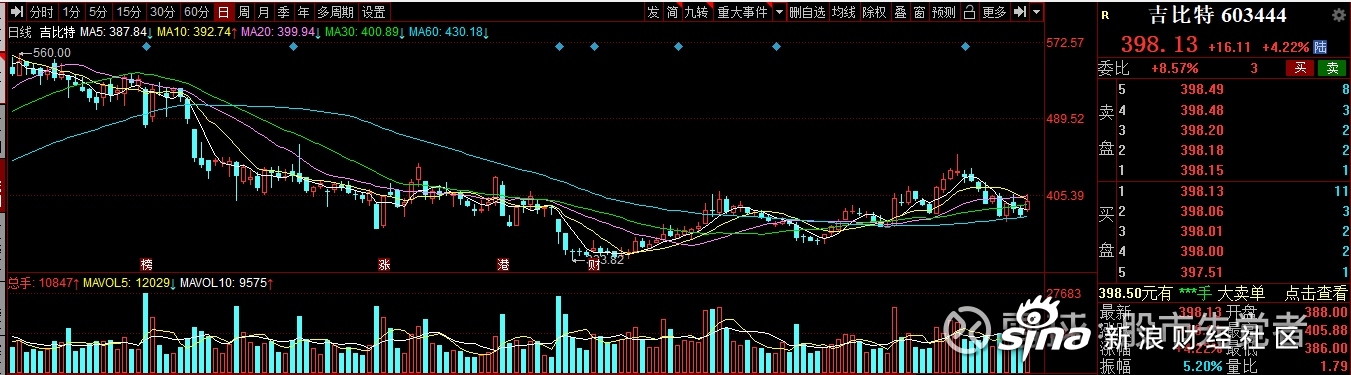Open the settings gear beside the stock name

1339,15
